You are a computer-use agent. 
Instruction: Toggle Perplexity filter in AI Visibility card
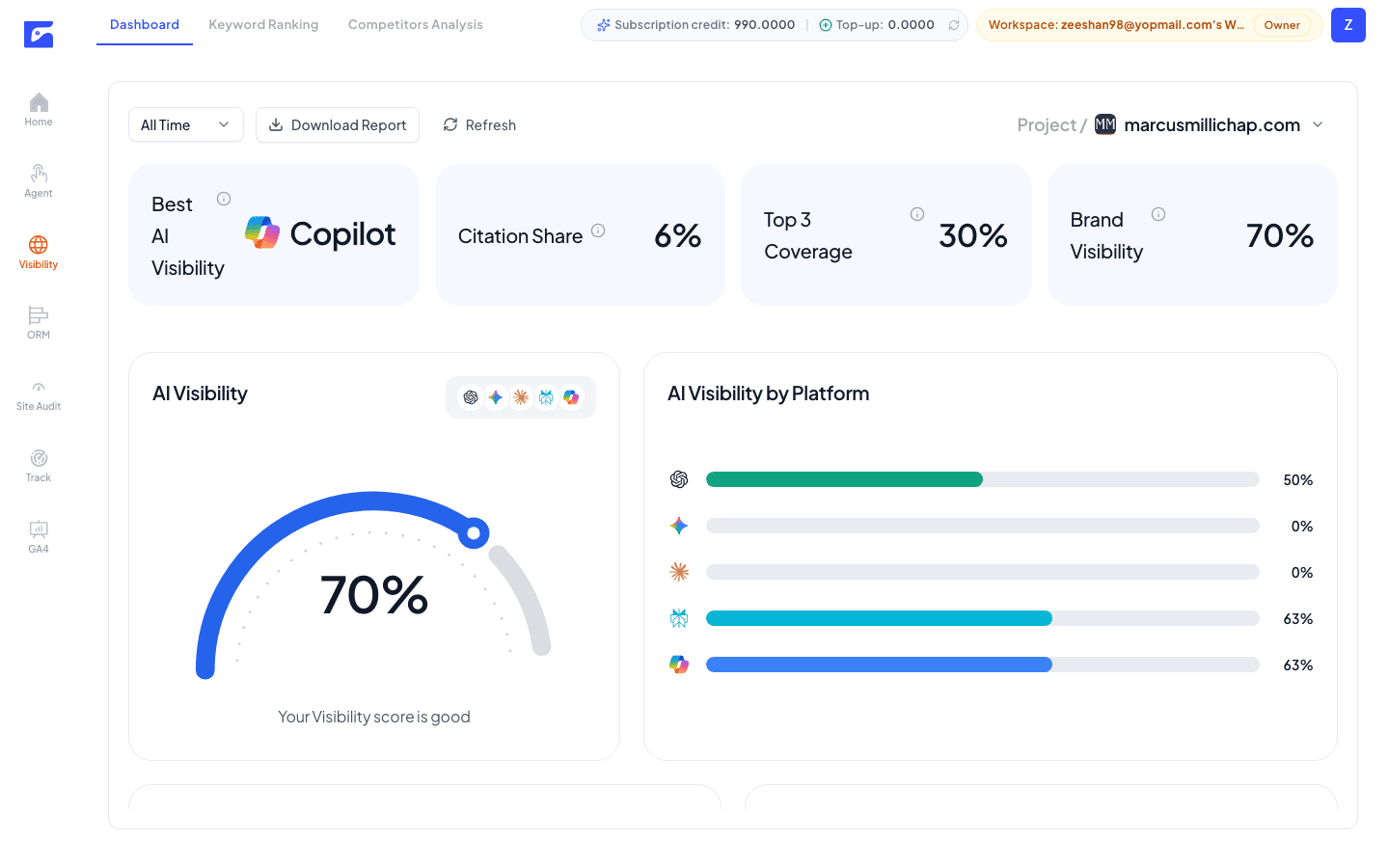pyautogui.click(x=546, y=397)
